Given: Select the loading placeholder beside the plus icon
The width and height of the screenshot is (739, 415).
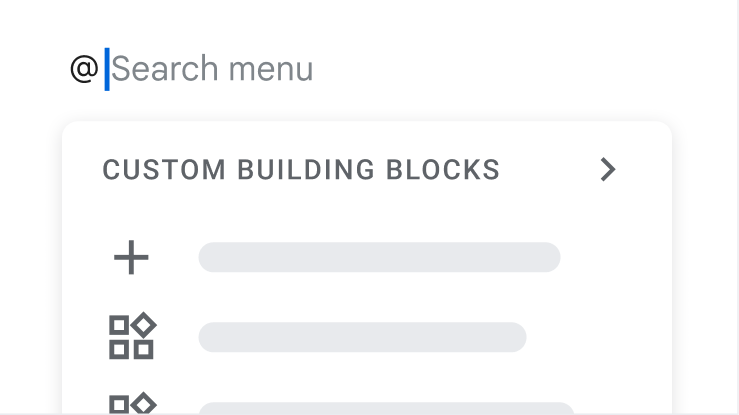Looking at the screenshot, I should pyautogui.click(x=379, y=258).
